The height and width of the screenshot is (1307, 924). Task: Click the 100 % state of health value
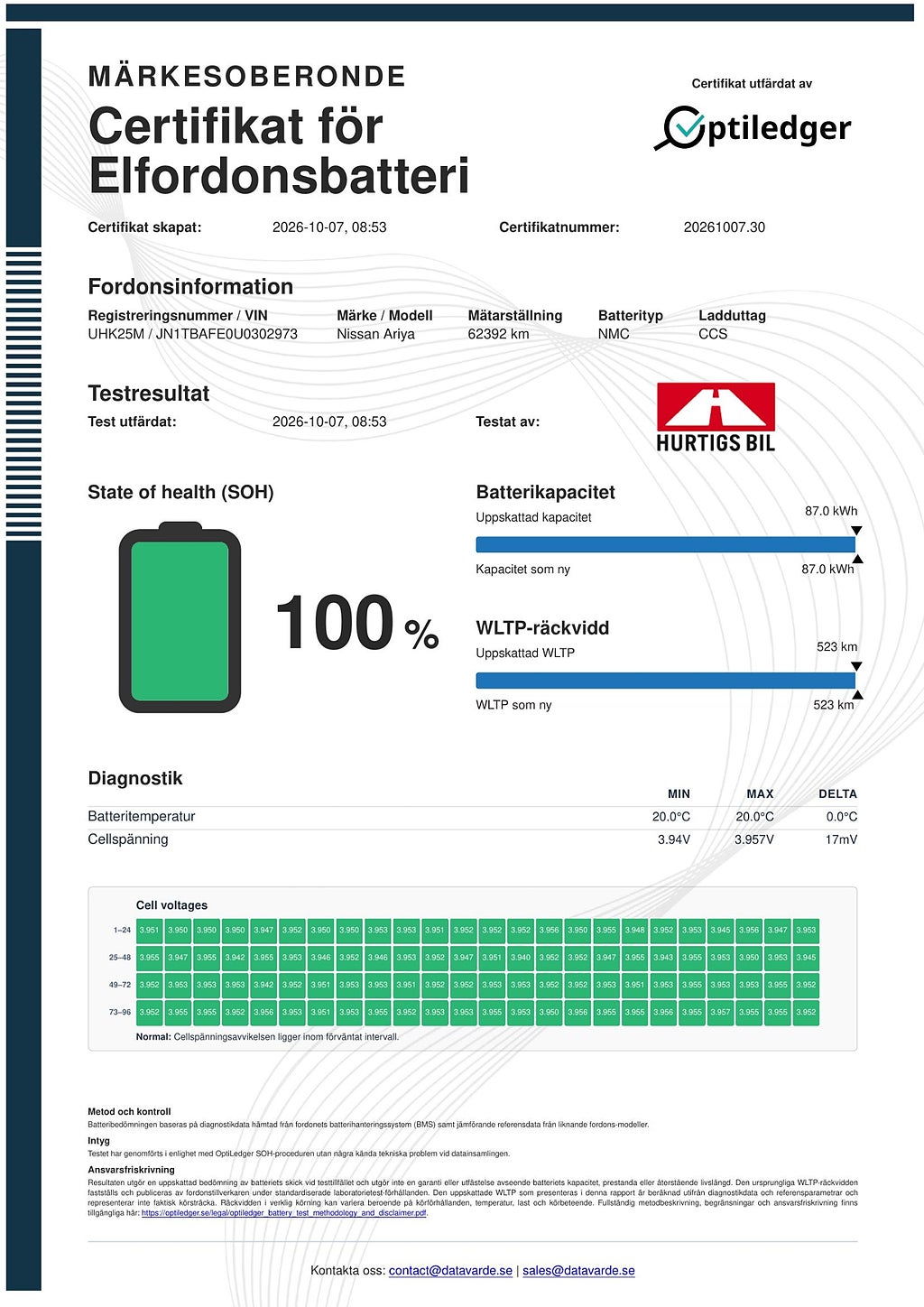pos(356,623)
